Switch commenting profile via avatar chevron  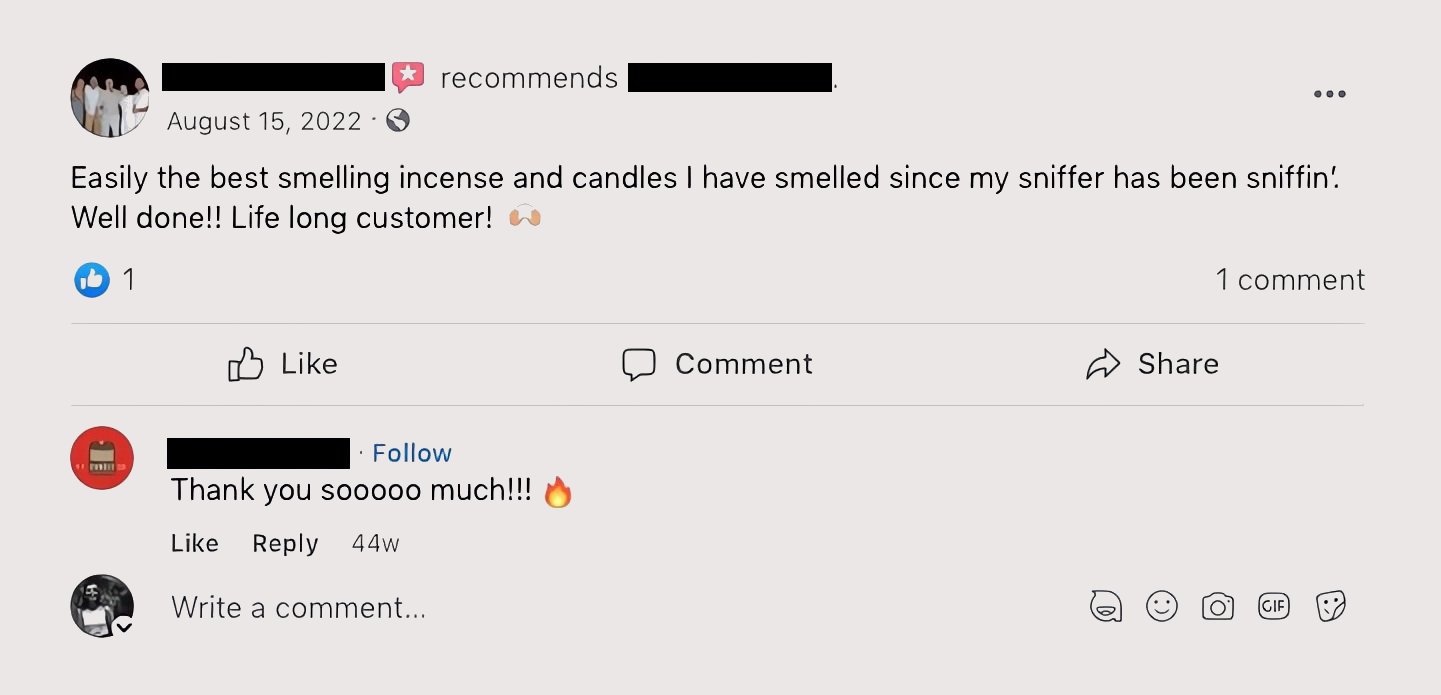coord(124,627)
